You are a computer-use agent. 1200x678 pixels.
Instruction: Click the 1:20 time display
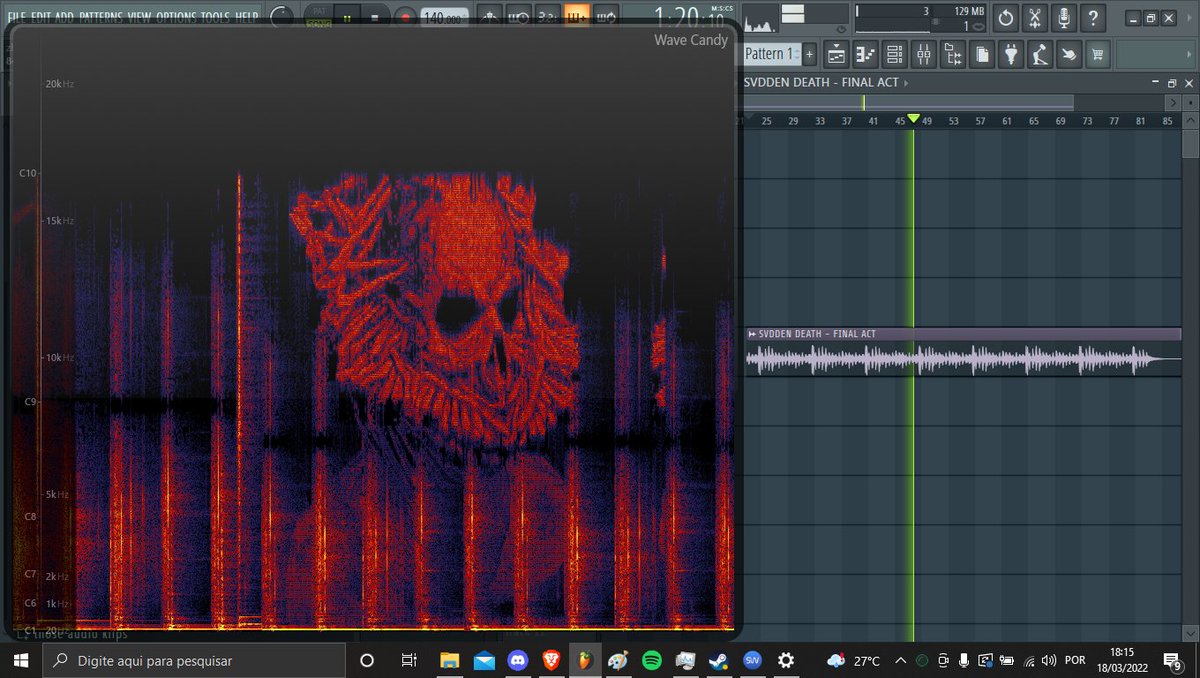690,17
